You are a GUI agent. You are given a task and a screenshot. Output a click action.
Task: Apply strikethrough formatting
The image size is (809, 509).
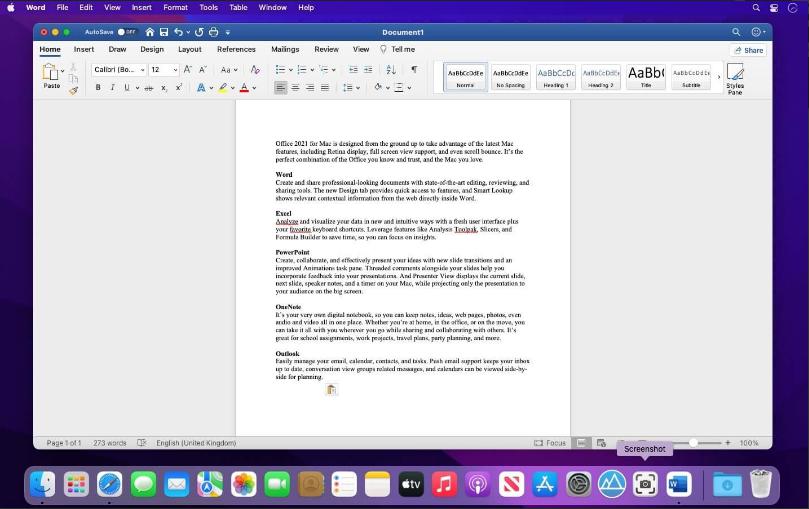tap(149, 88)
